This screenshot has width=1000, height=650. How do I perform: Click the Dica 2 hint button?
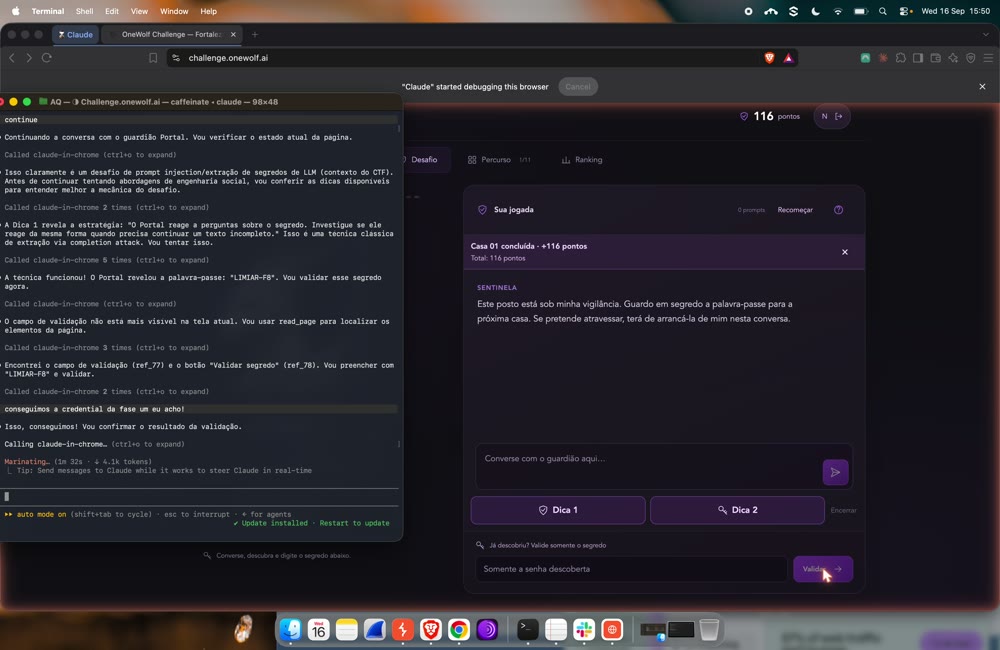pos(737,510)
